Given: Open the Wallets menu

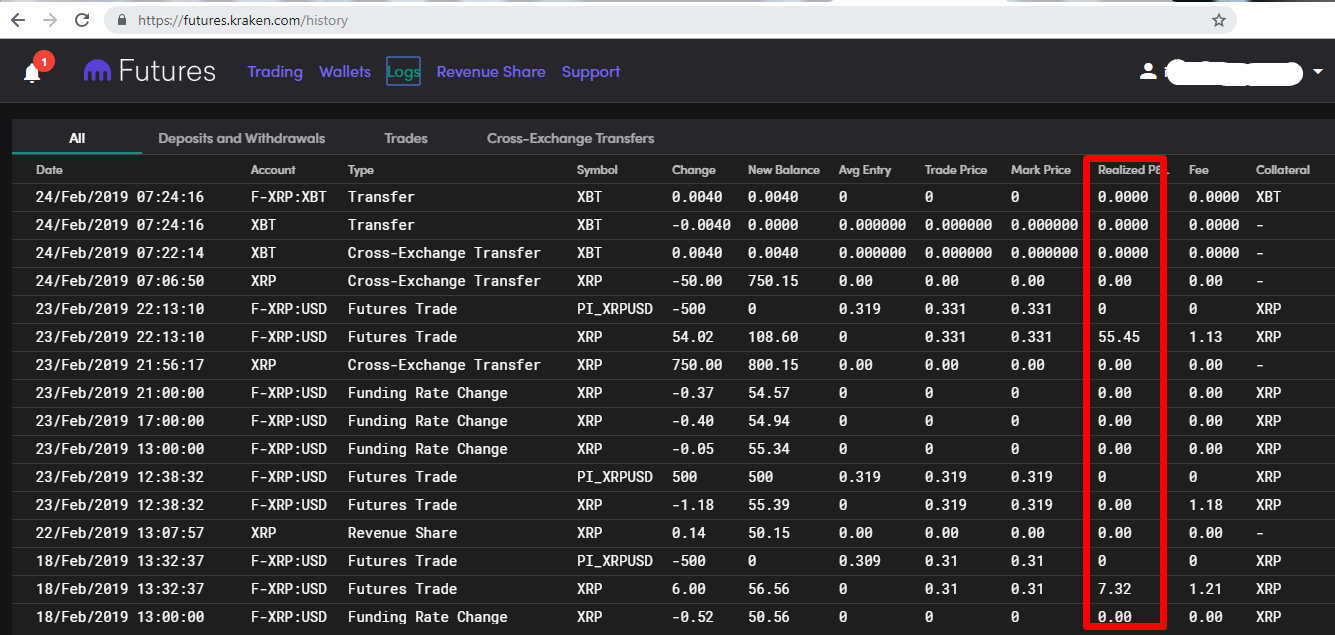Looking at the screenshot, I should tap(345, 72).
